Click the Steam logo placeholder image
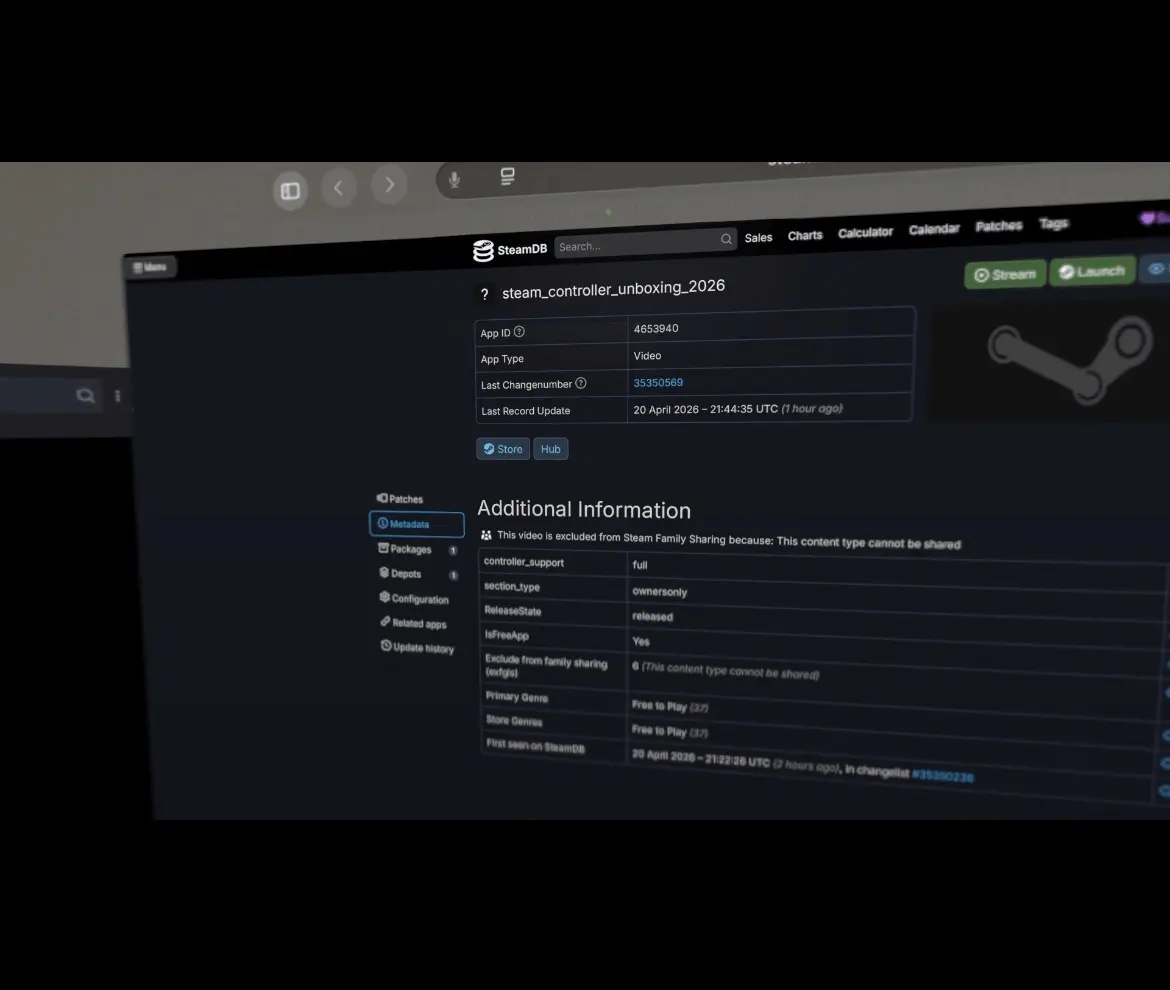The image size is (1170, 990). [x=1070, y=360]
